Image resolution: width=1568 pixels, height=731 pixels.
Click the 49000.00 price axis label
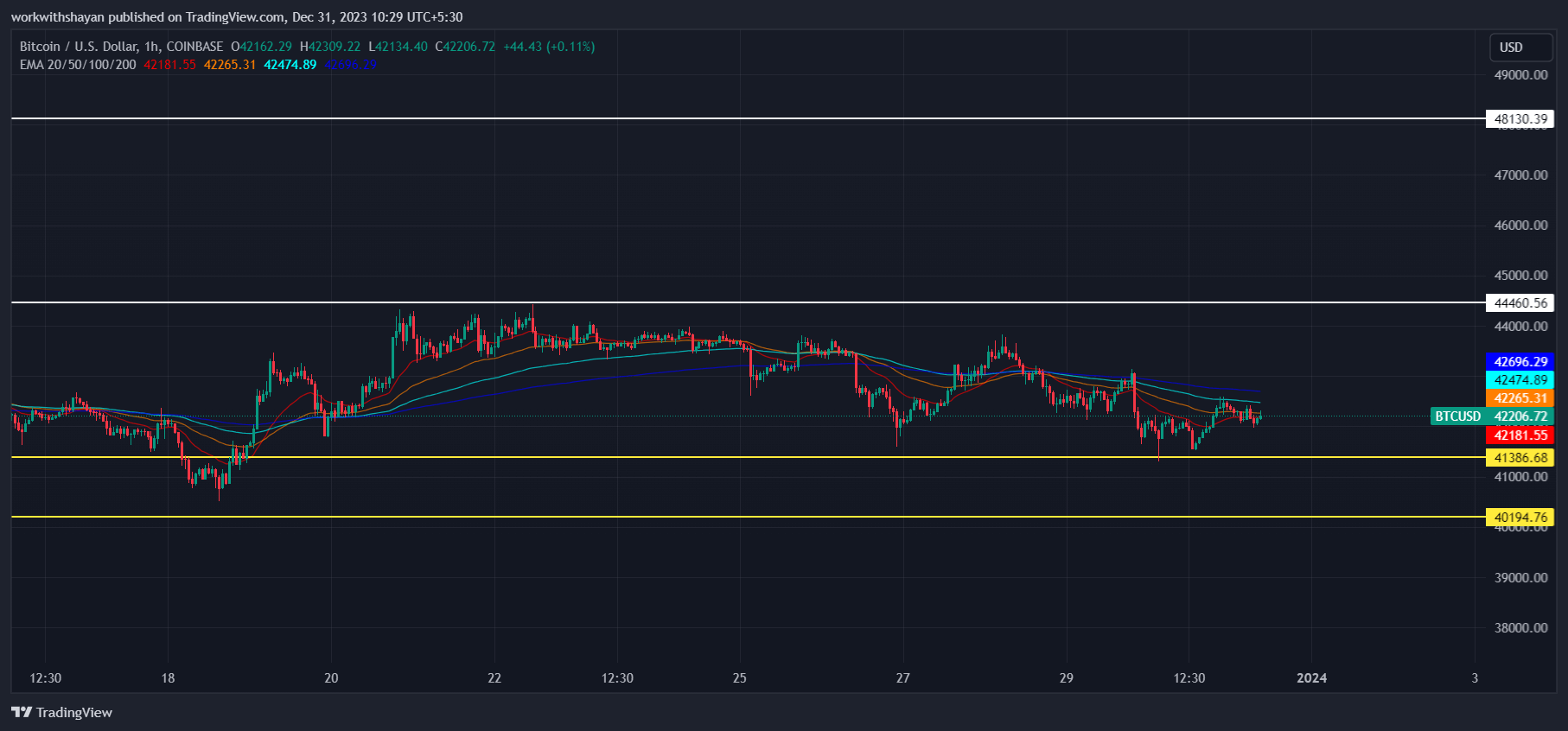click(1520, 75)
